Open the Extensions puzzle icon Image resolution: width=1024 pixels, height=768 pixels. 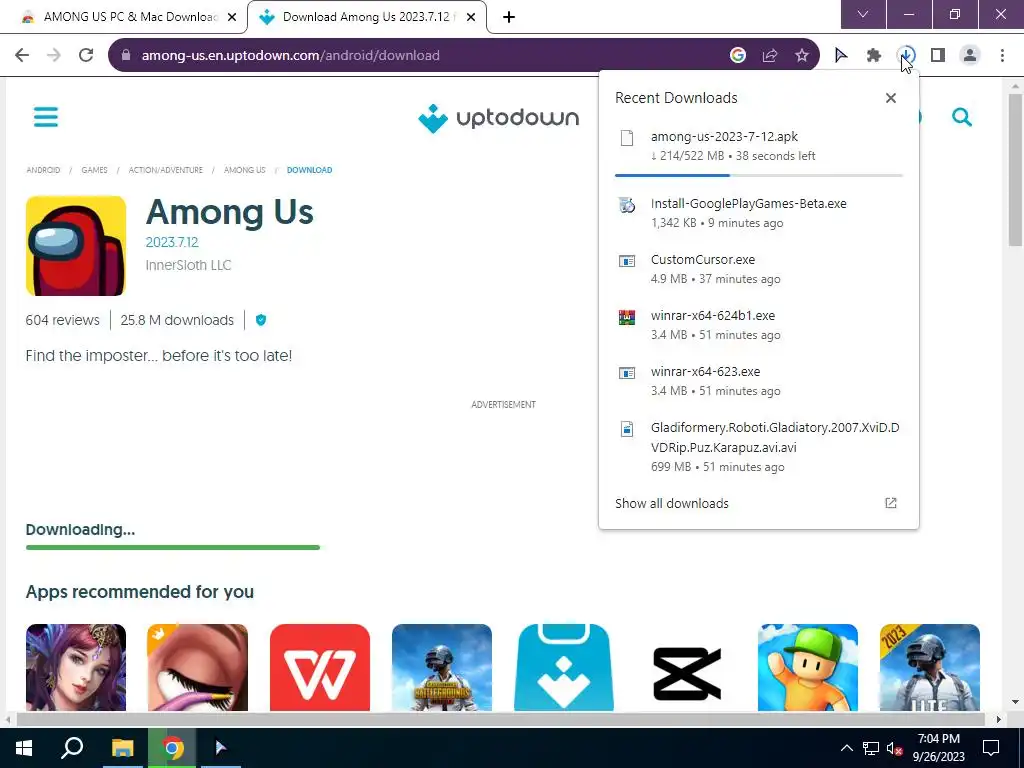[874, 56]
